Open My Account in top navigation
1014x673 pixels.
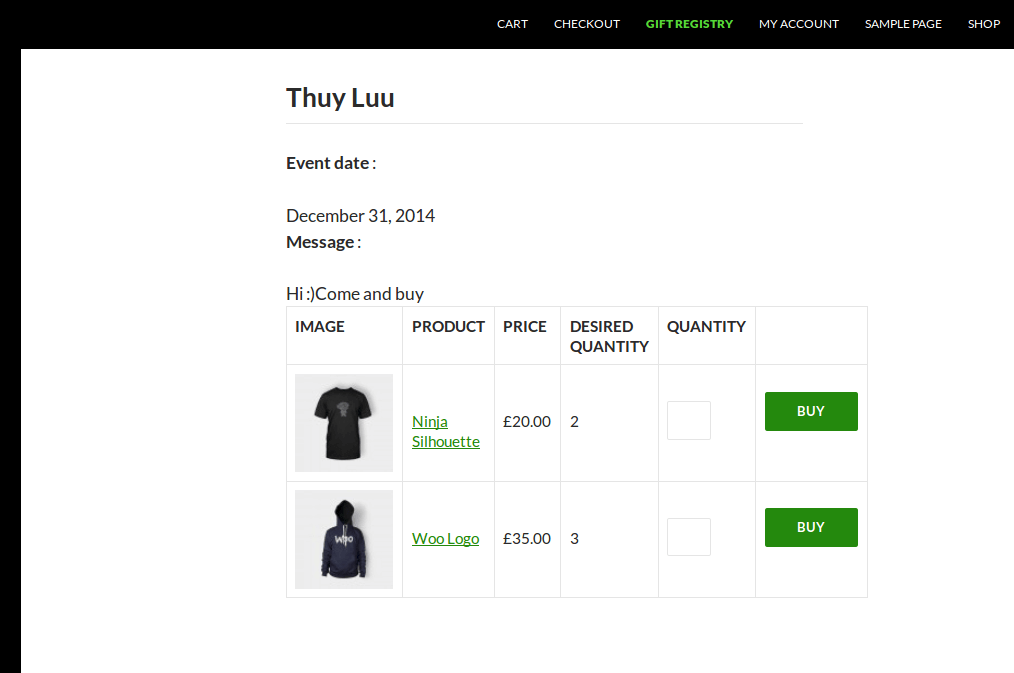(x=798, y=24)
